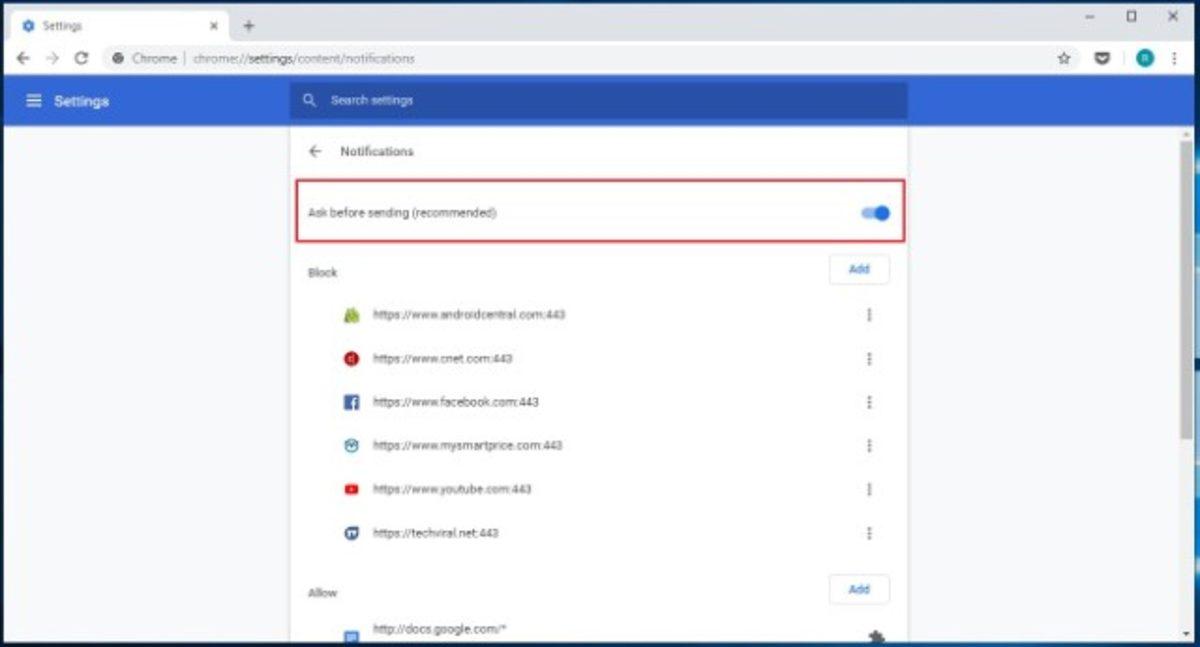Click the Android Central site favicon
This screenshot has height=647, width=1200.
[x=351, y=315]
